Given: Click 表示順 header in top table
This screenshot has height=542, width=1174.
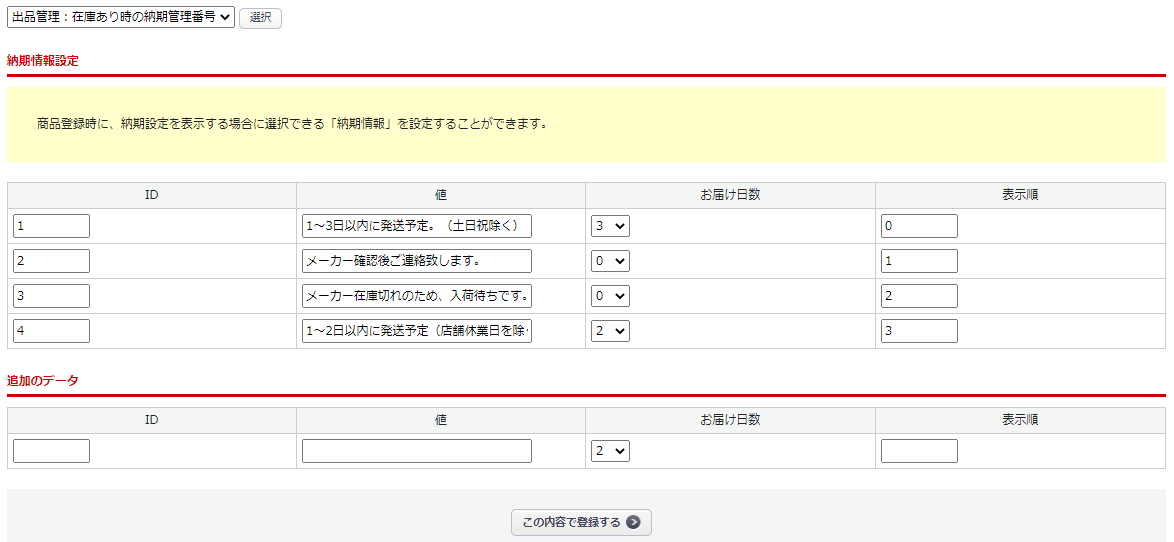Looking at the screenshot, I should 1021,195.
